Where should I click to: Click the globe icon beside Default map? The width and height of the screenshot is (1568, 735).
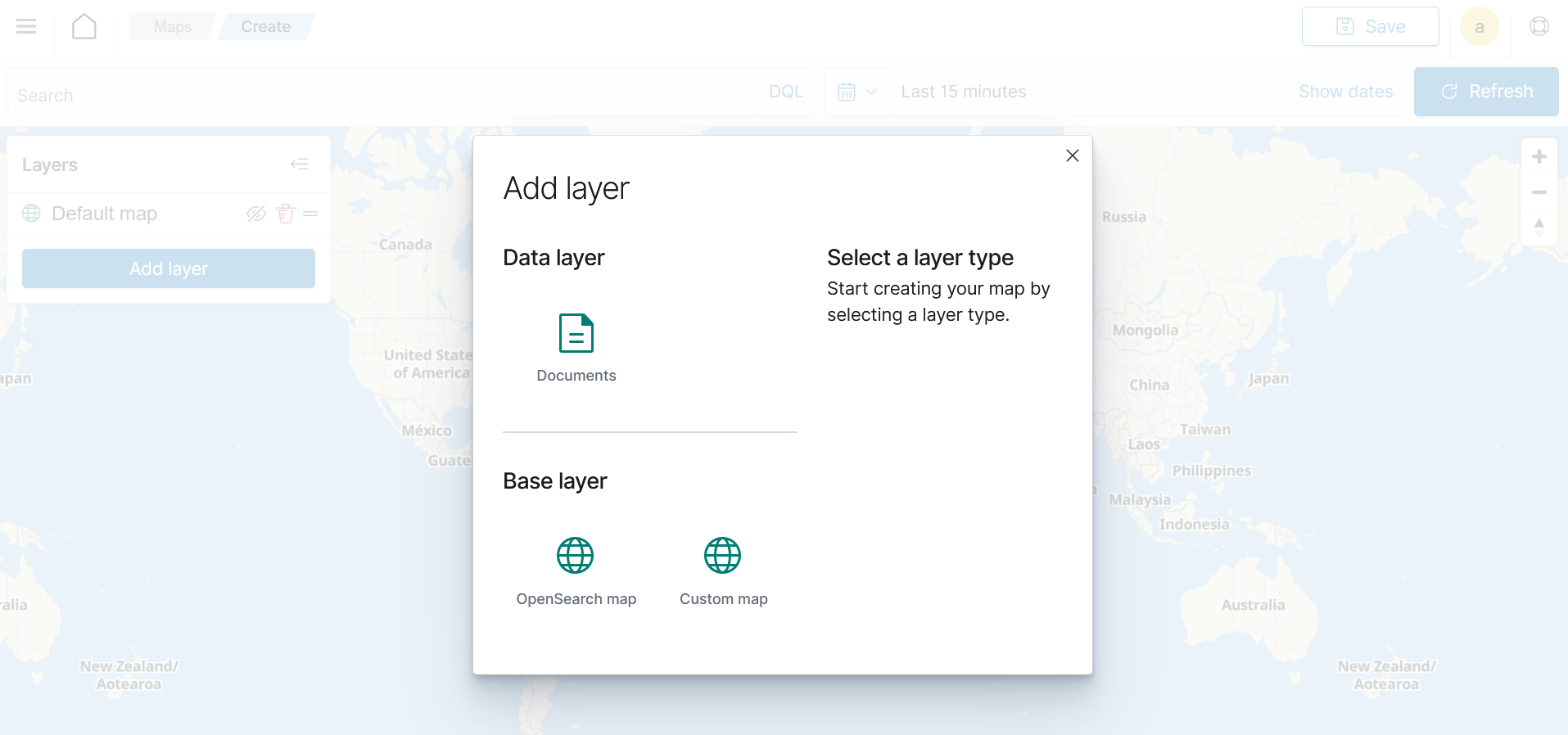click(31, 214)
